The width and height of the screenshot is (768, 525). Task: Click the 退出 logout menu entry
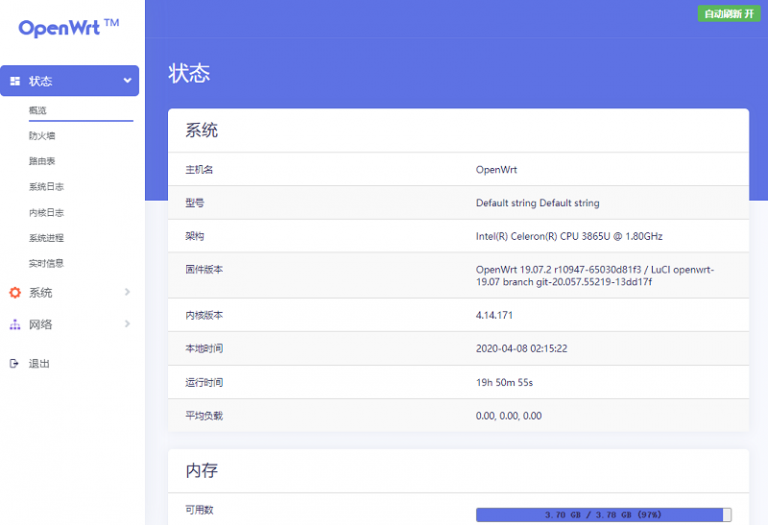click(39, 363)
